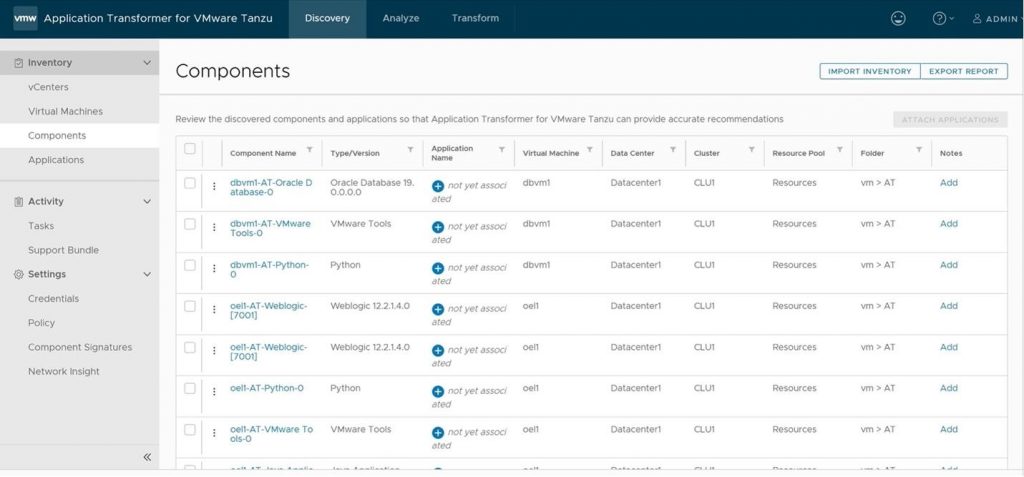Click plus icon to associate dbvm1-AT-Oracle Database application
1024x477 pixels.
[x=438, y=186]
